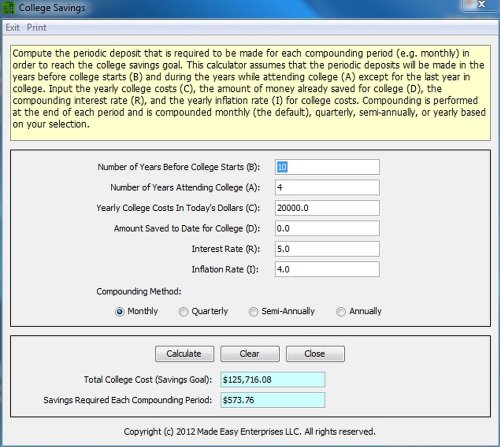Click the Savings Required Each Compounding Period result
This screenshot has width=500, height=447.
(273, 400)
